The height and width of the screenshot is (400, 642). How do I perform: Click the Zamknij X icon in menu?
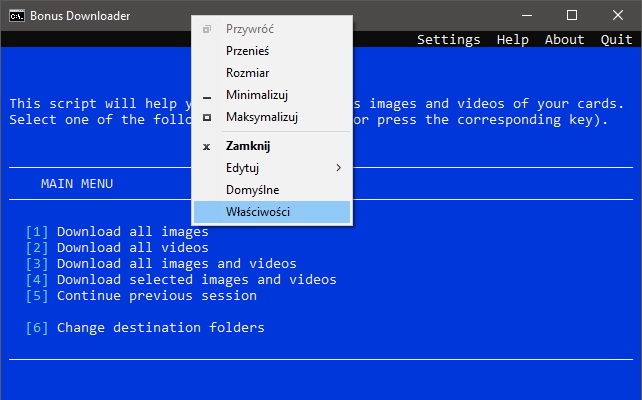207,146
